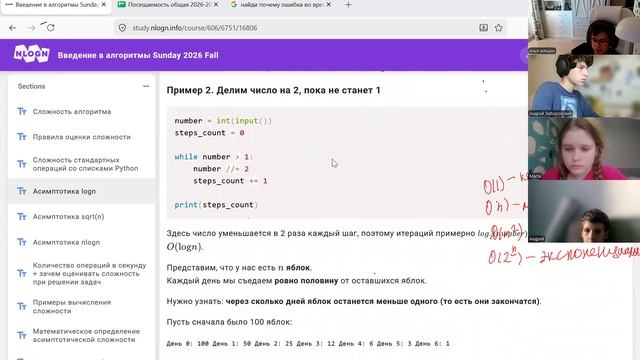
Task: Click code line 'steps_count = 0'
Action: coord(209,133)
